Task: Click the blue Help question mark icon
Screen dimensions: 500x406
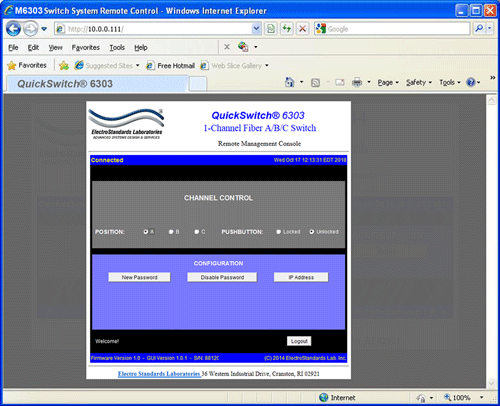Action: 471,82
